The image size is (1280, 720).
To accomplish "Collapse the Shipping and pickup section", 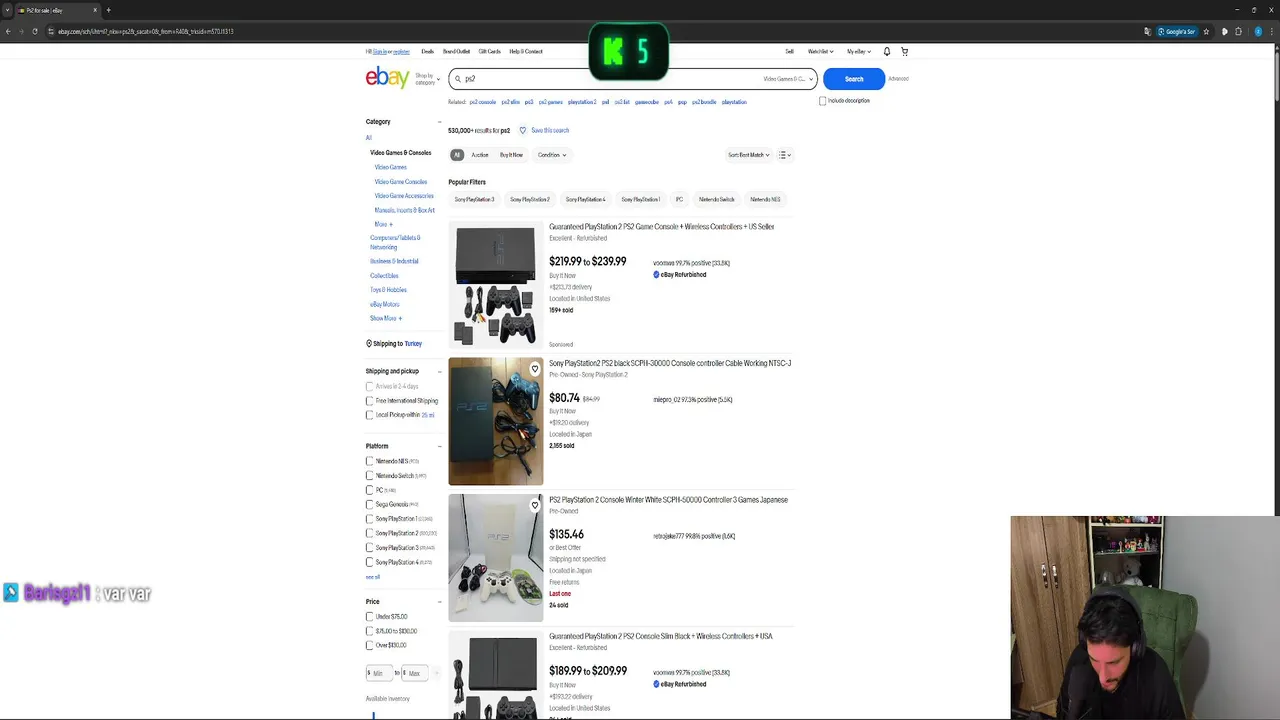I will coord(439,371).
